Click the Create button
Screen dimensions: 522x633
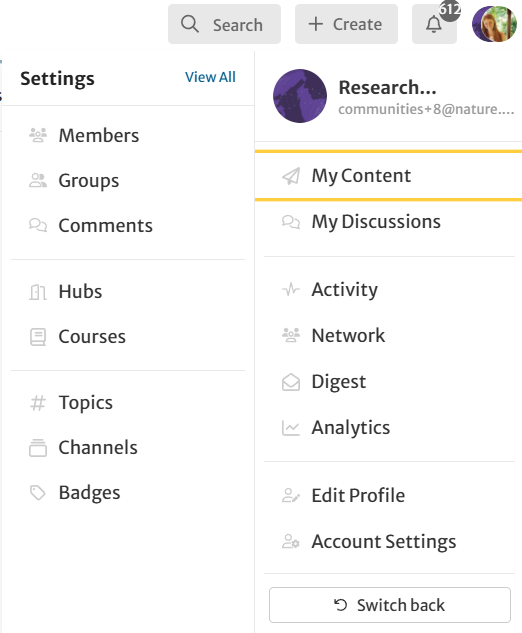(346, 24)
